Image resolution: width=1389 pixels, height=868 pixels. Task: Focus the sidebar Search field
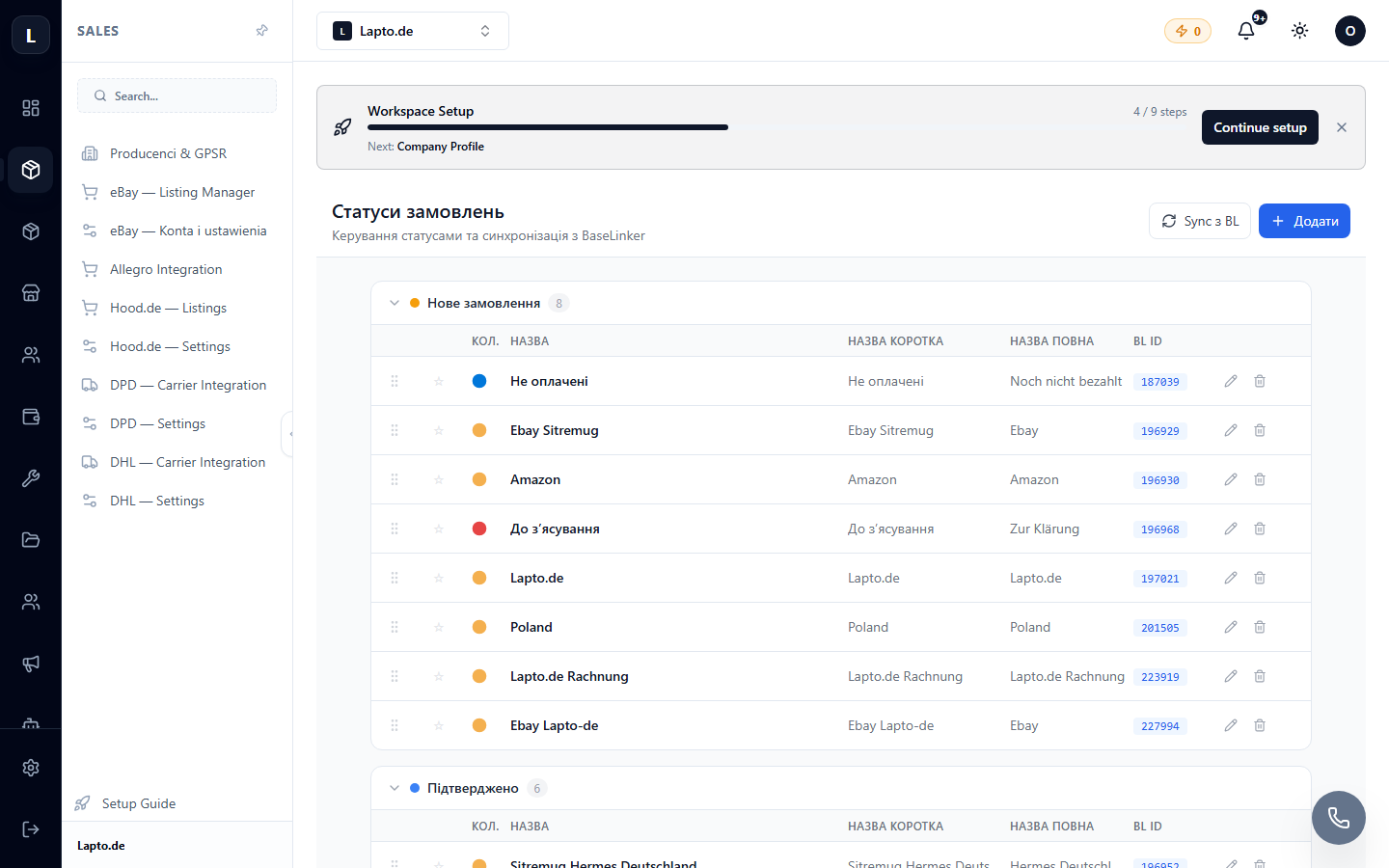tap(177, 95)
